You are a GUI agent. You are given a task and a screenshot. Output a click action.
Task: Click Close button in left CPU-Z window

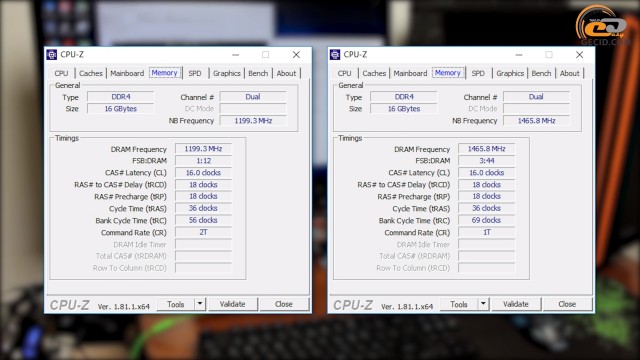tap(284, 304)
